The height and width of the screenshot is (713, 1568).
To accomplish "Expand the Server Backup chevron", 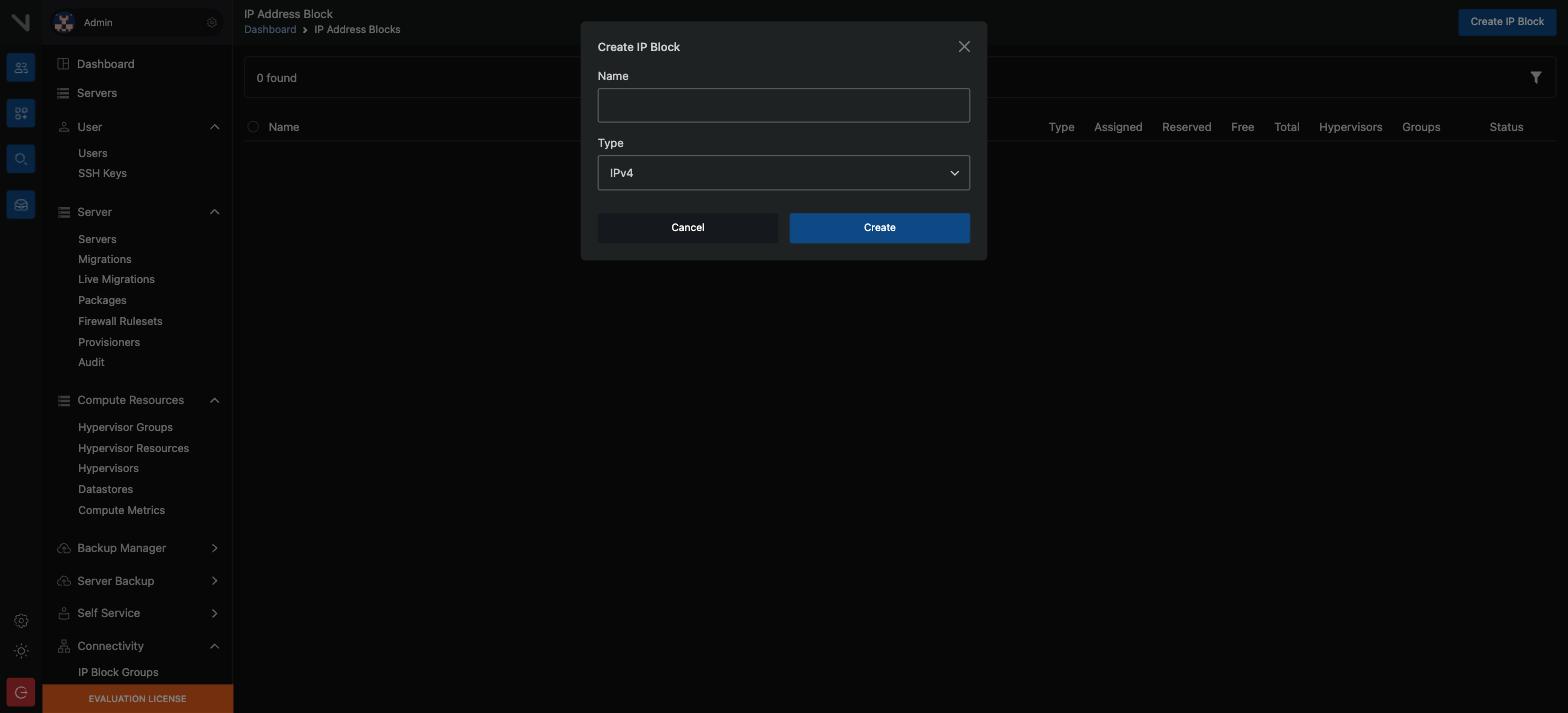I will point(214,581).
